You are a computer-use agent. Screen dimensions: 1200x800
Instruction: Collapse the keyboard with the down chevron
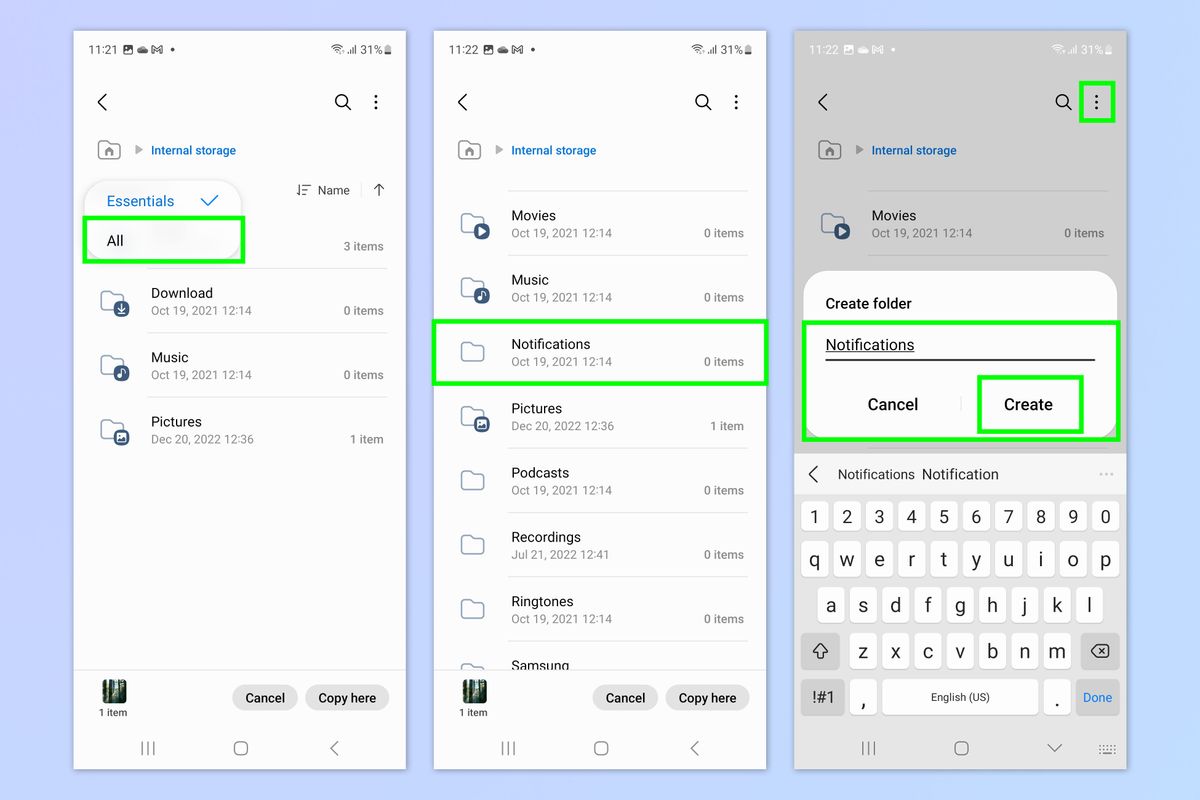(x=1053, y=748)
